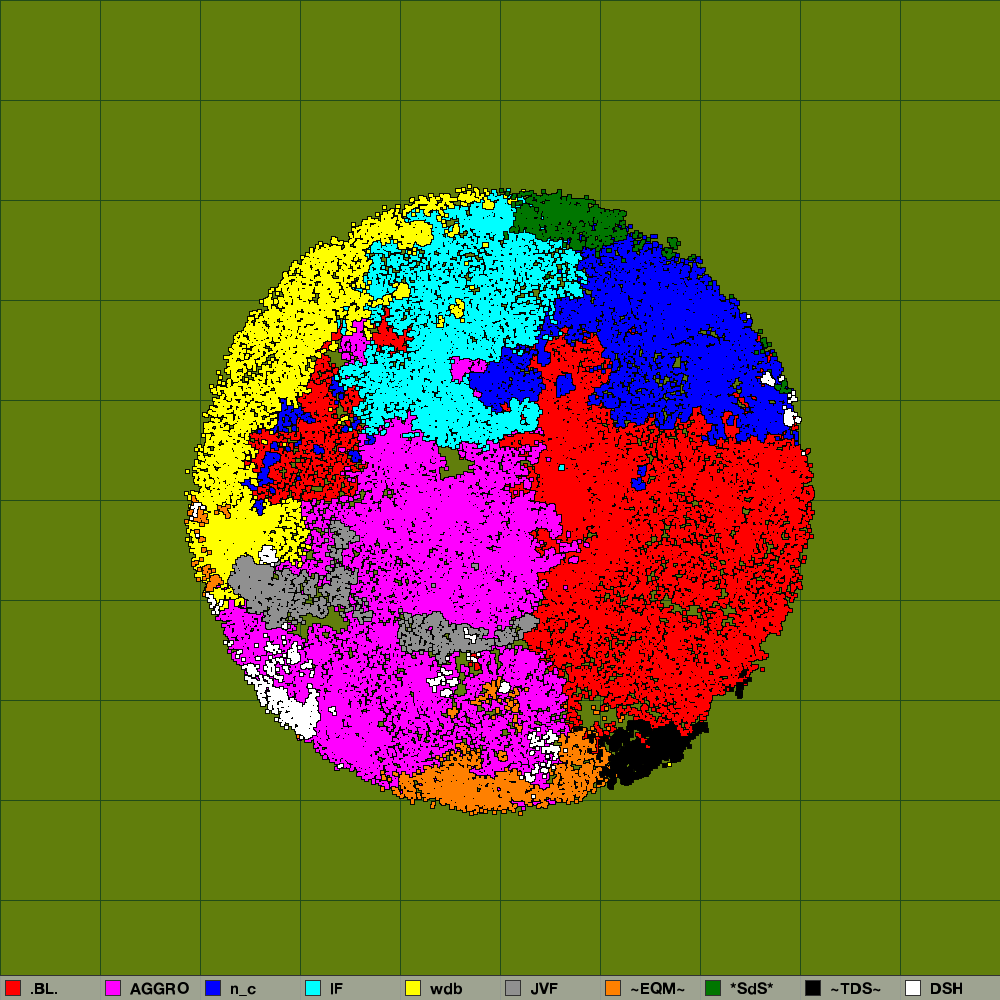1000x1000 pixels.
Task: Click the orange ~EQM~ legend swatch
Action: click(x=613, y=988)
